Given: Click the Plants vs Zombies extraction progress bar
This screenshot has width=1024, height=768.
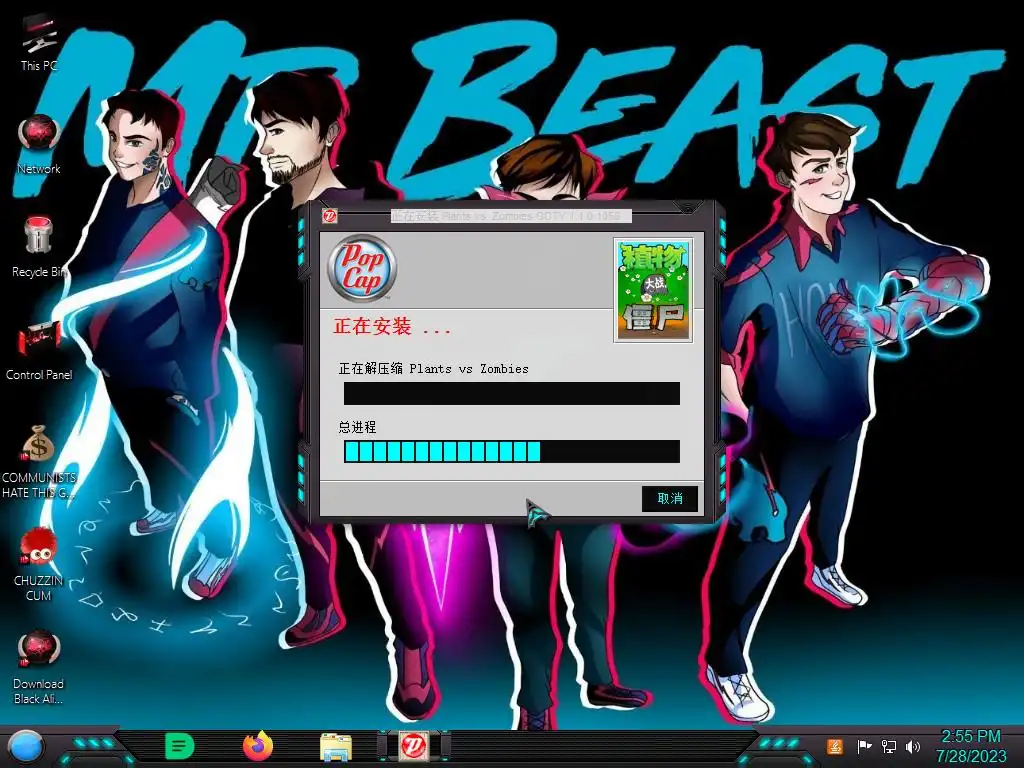Looking at the screenshot, I should click(x=512, y=394).
